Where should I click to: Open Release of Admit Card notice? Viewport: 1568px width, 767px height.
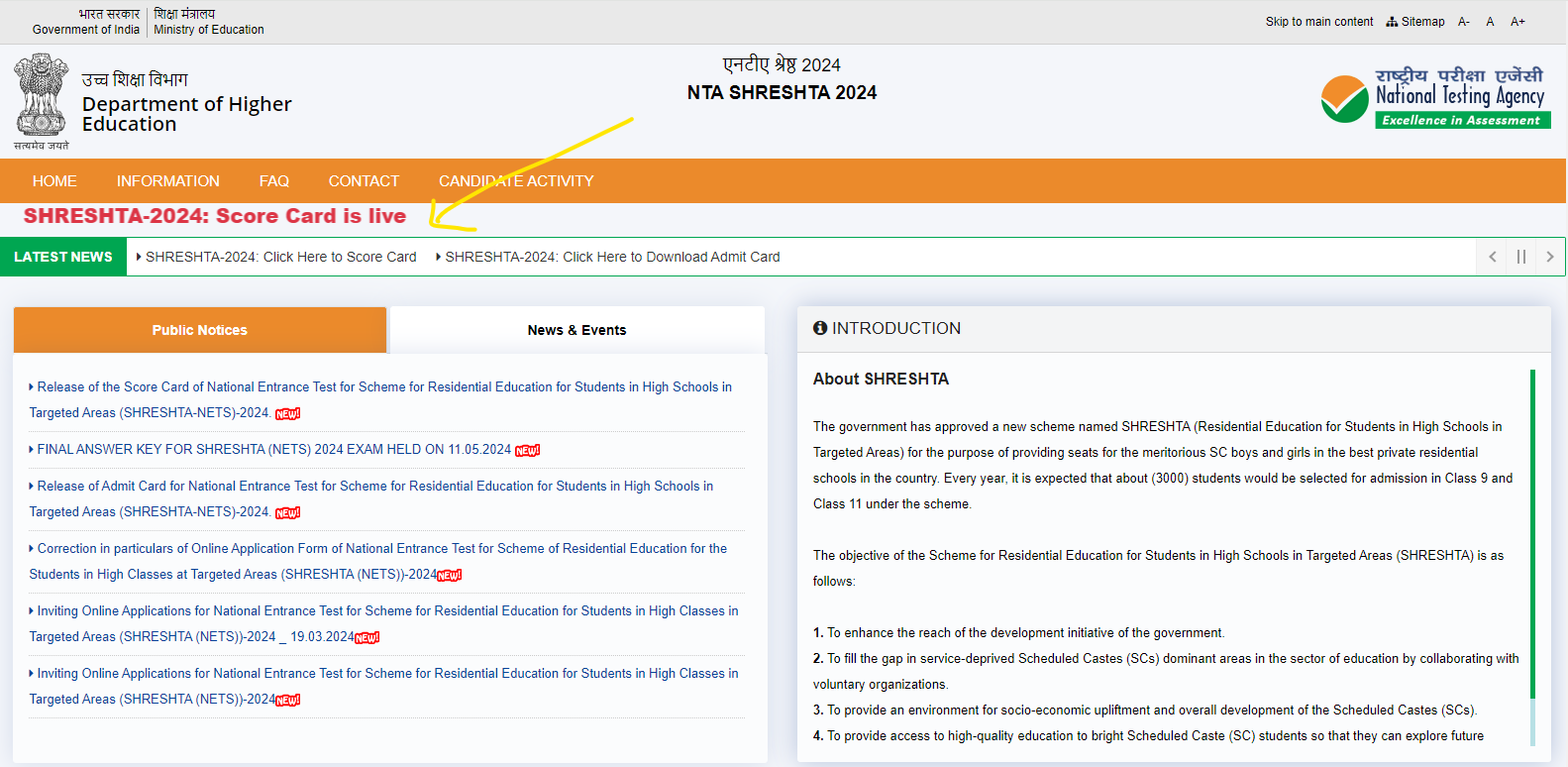tap(371, 498)
